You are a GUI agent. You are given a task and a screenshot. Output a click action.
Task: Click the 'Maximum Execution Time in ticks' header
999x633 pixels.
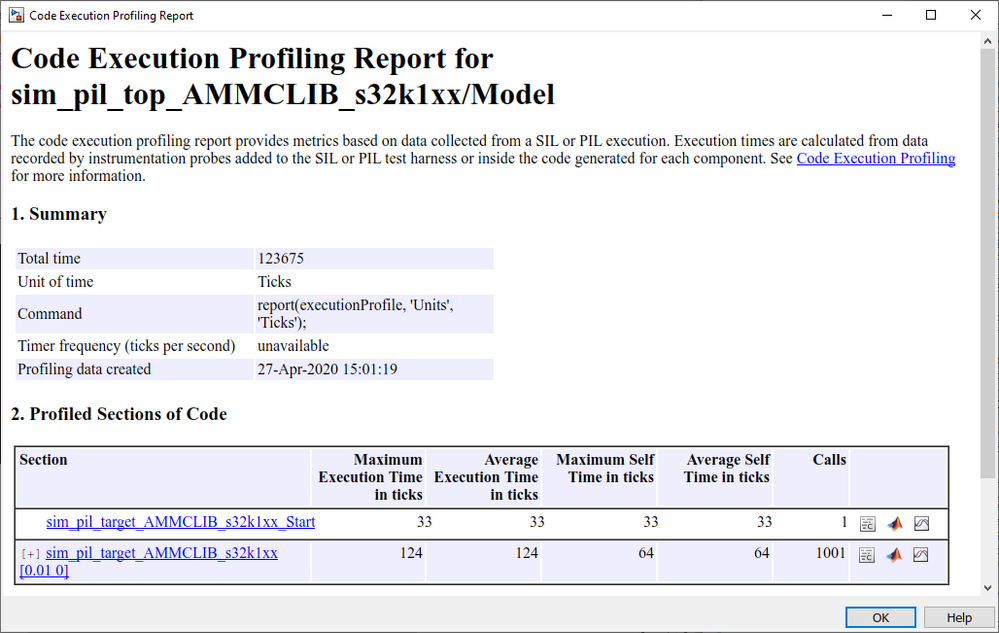pos(370,477)
